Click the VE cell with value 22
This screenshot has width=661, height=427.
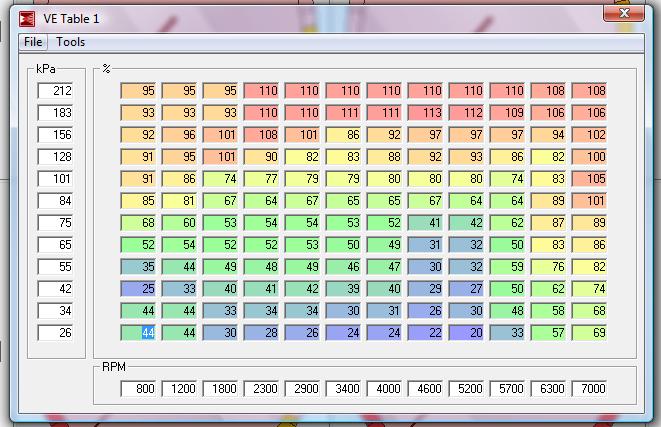[x=425, y=333]
